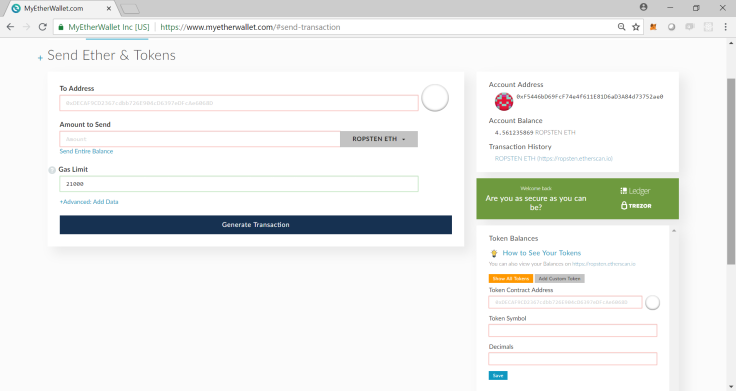Open the Chrome three-dot menu
This screenshot has height=391, width=736.
725,27
